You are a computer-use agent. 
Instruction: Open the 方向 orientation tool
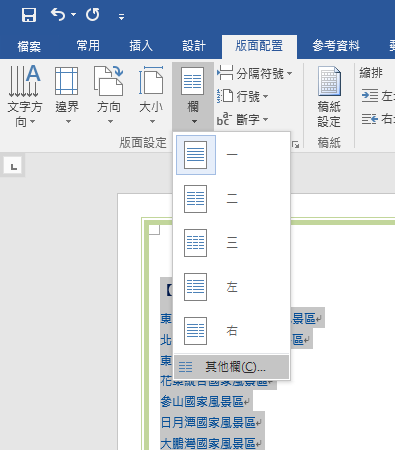pyautogui.click(x=109, y=96)
